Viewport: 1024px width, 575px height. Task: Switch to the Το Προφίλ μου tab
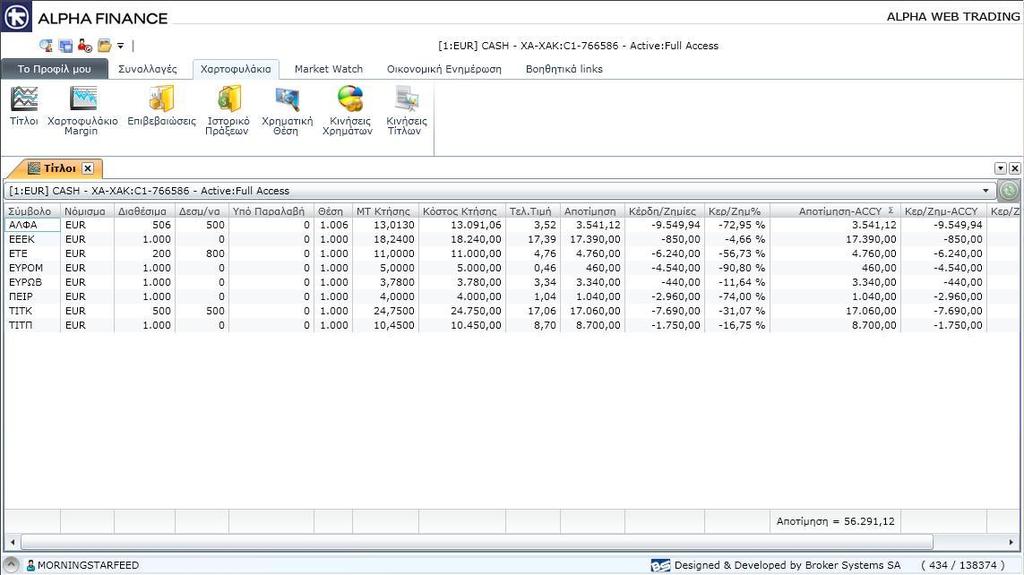coord(54,69)
